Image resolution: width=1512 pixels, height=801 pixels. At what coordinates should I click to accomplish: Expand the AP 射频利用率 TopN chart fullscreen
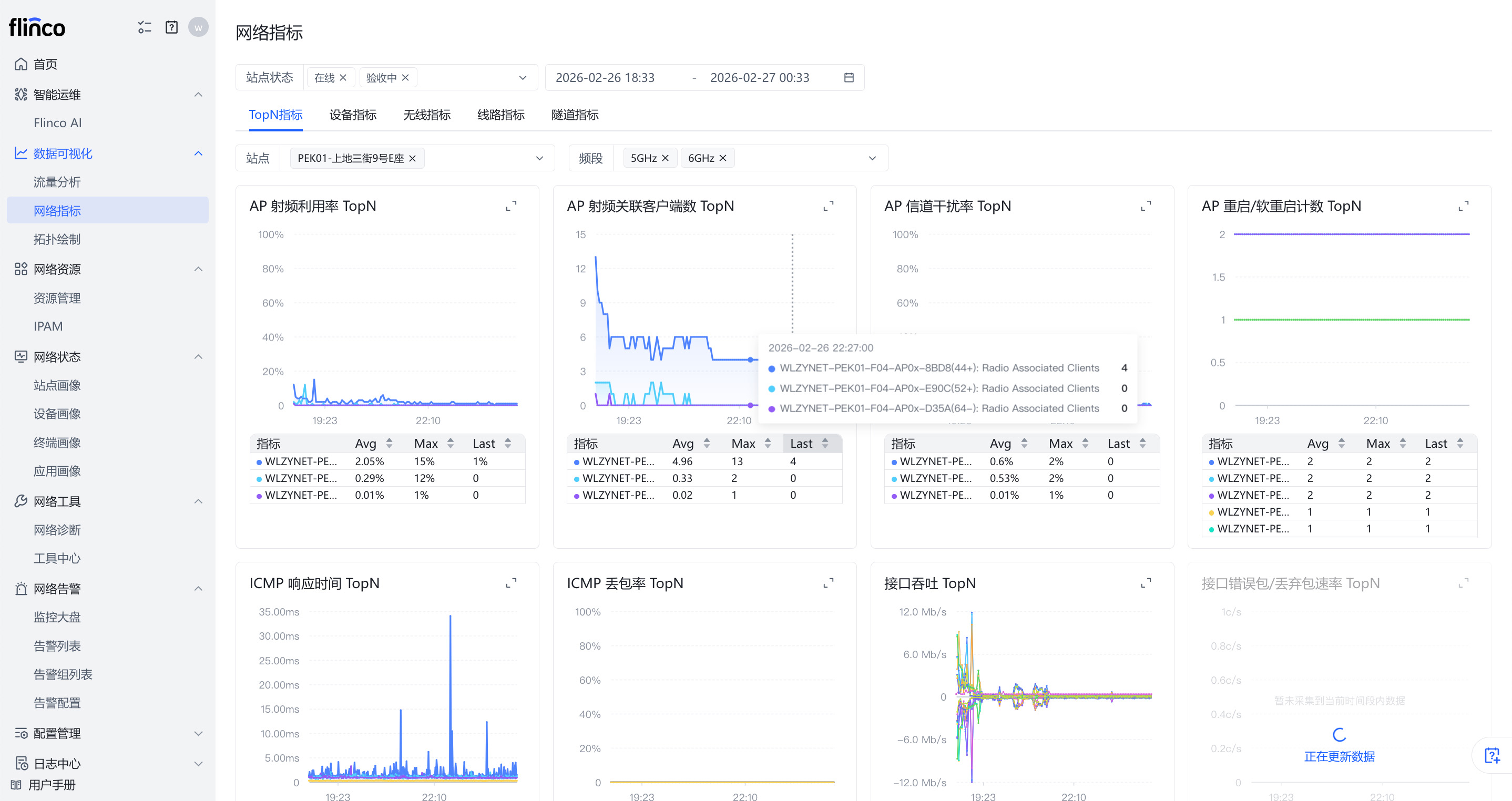tap(510, 206)
